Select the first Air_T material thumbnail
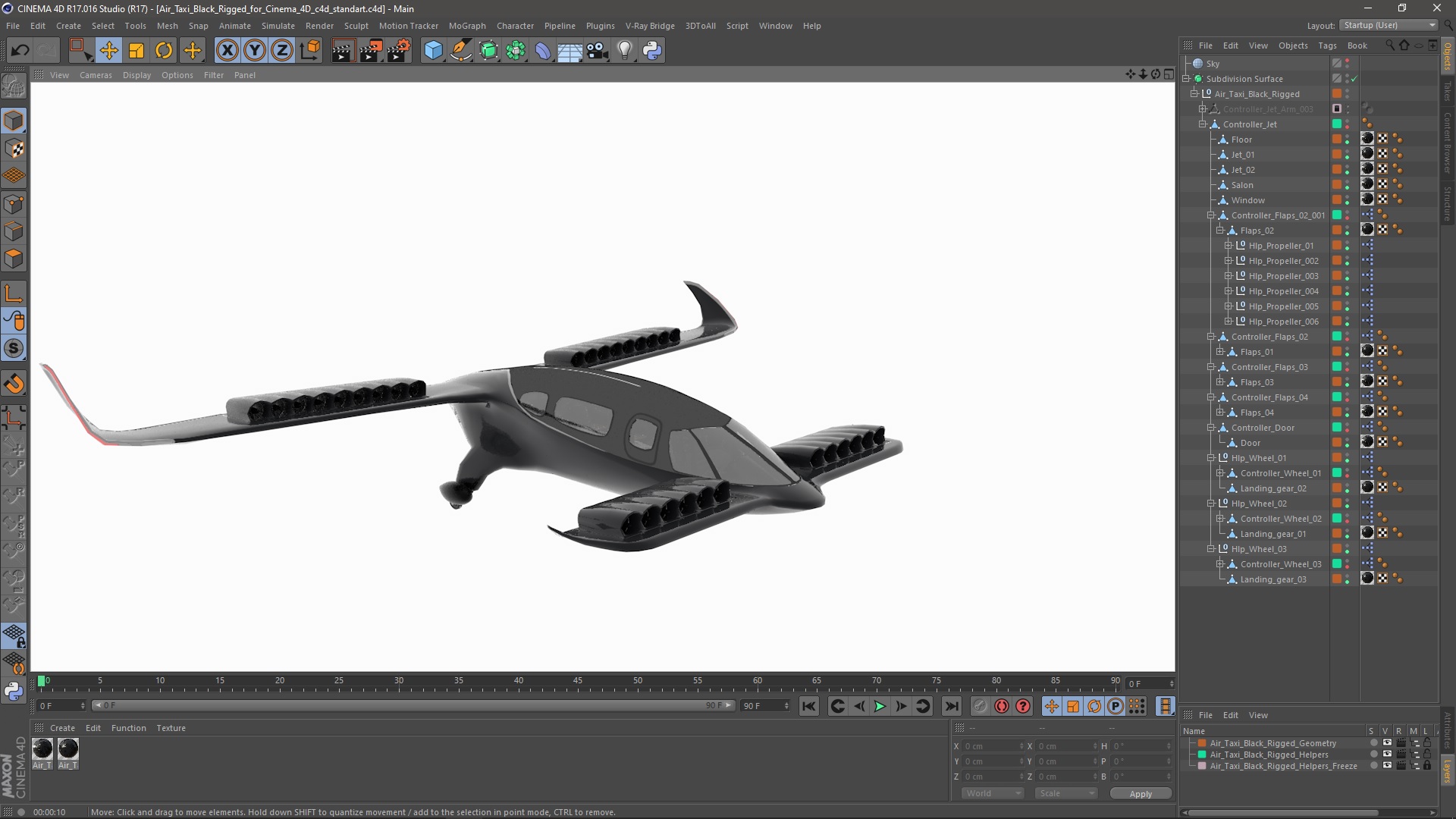1456x819 pixels. tap(42, 749)
